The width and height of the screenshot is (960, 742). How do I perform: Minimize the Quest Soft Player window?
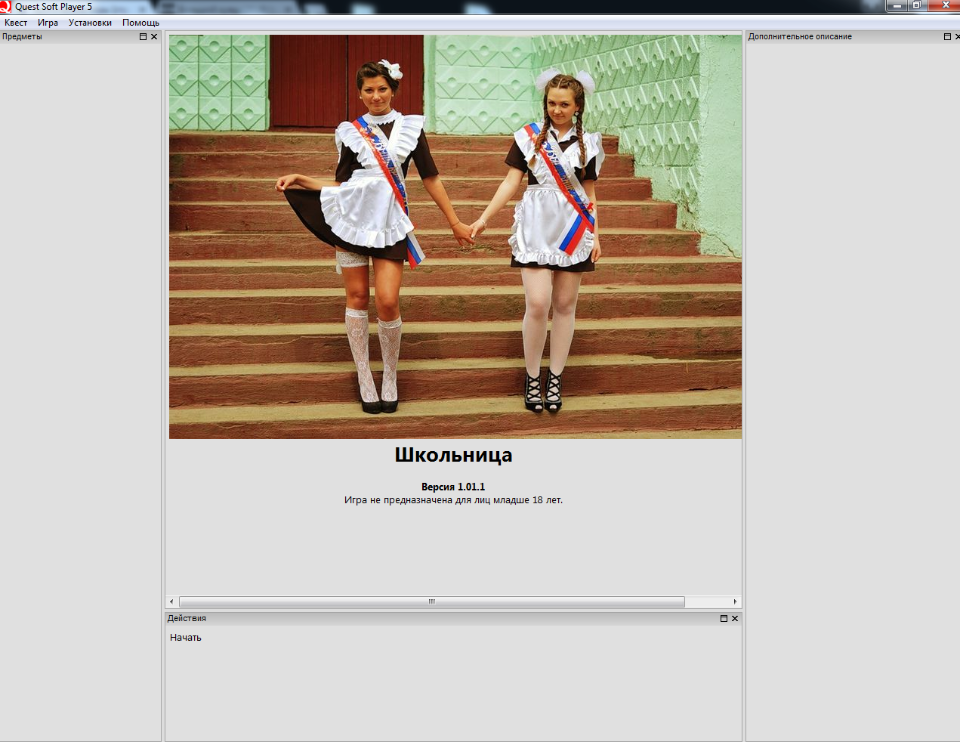[x=897, y=6]
